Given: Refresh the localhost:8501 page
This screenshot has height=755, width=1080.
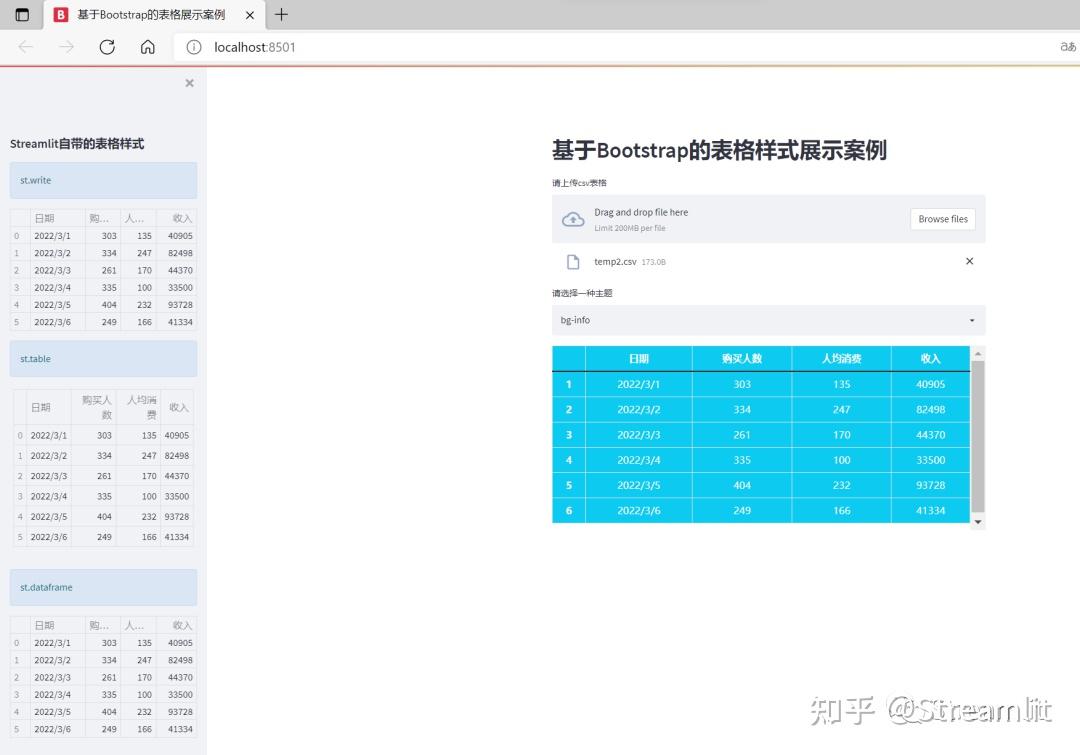Looking at the screenshot, I should tap(107, 46).
